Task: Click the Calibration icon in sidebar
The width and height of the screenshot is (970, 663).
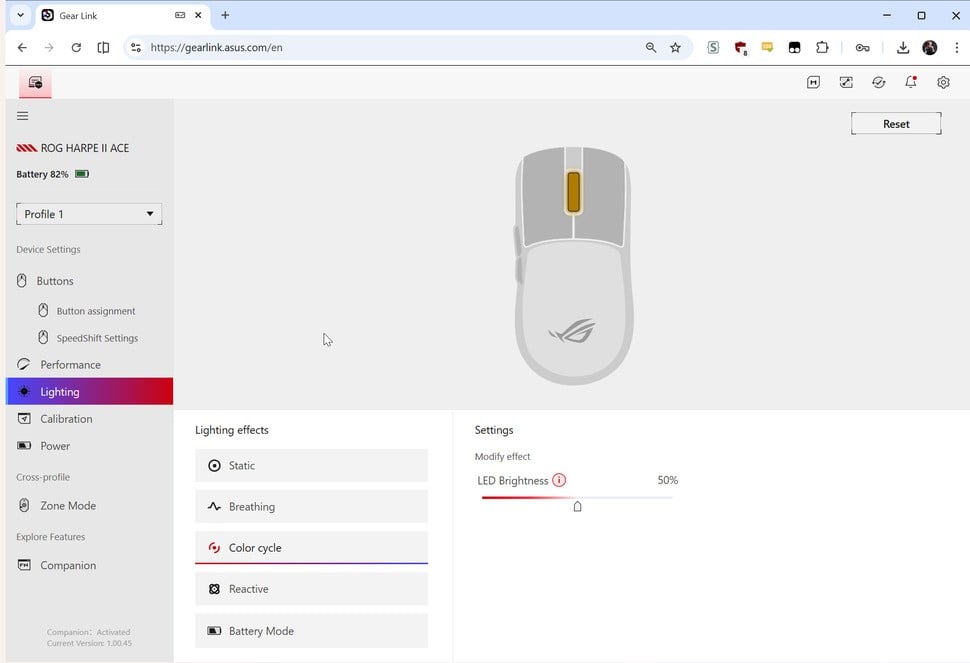Action: click(x=24, y=419)
